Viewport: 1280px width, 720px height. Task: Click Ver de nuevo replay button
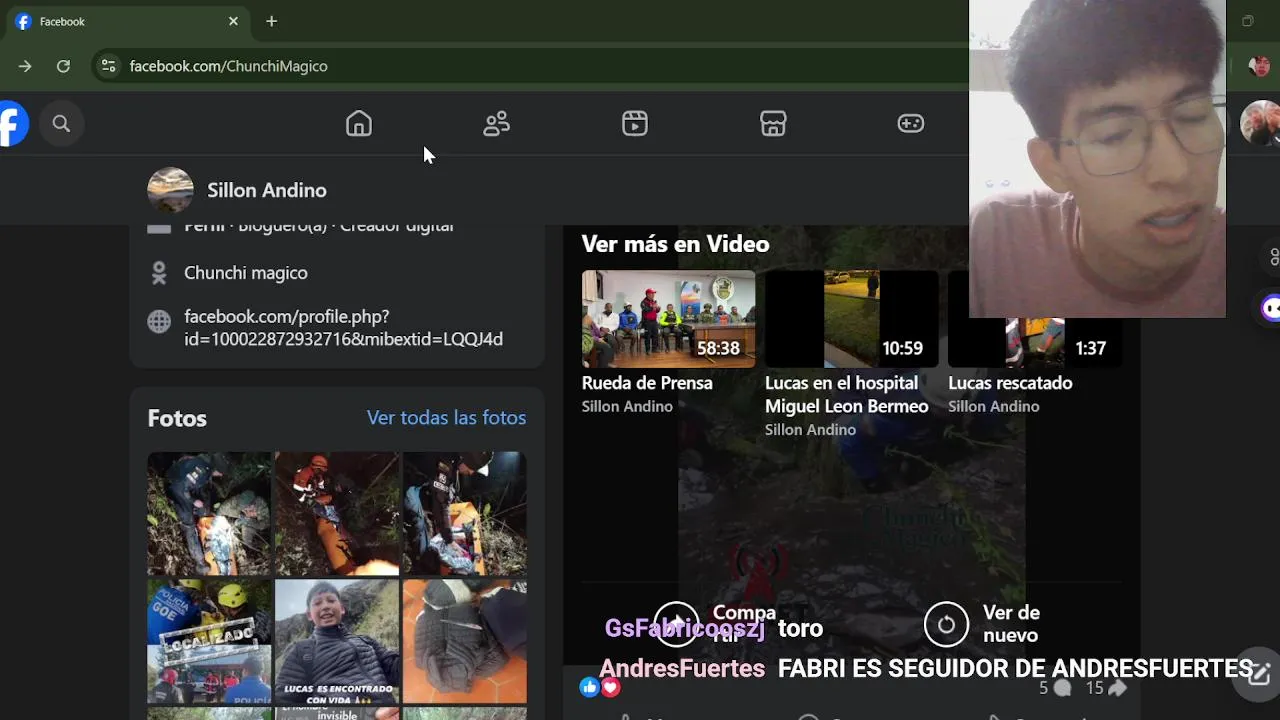pyautogui.click(x=982, y=624)
